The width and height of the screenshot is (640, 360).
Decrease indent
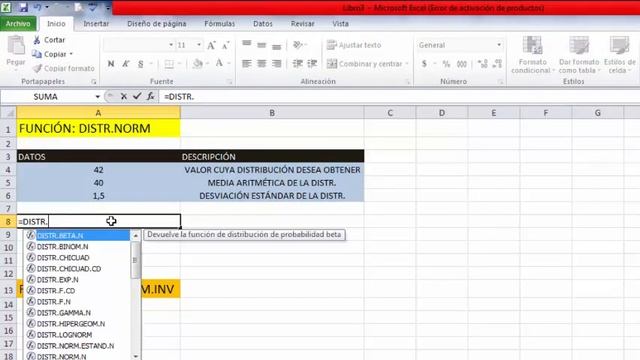coord(298,64)
